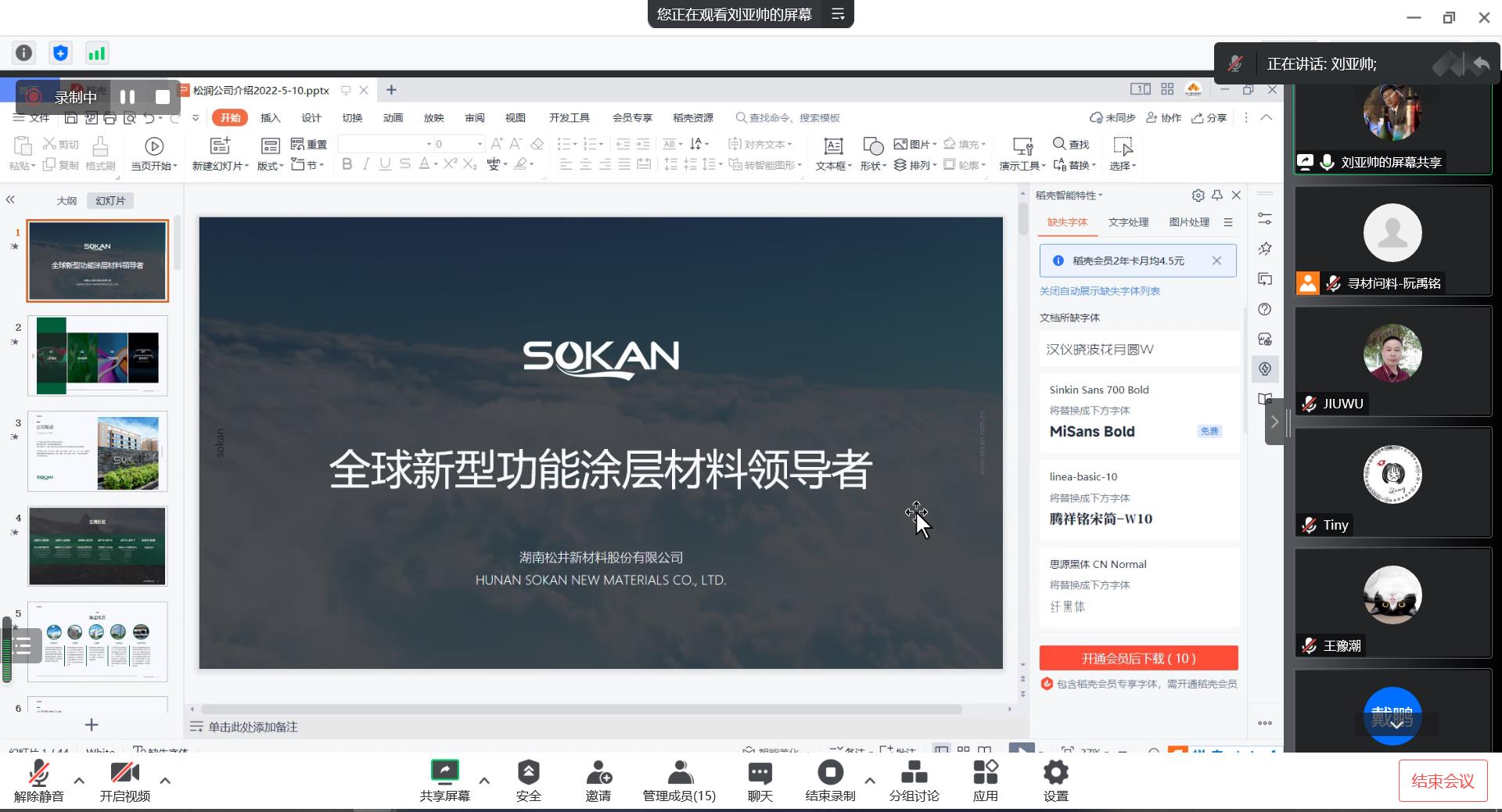The width and height of the screenshot is (1502, 812).
Task: Open the Security menu in meeting bar
Action: coord(528,781)
